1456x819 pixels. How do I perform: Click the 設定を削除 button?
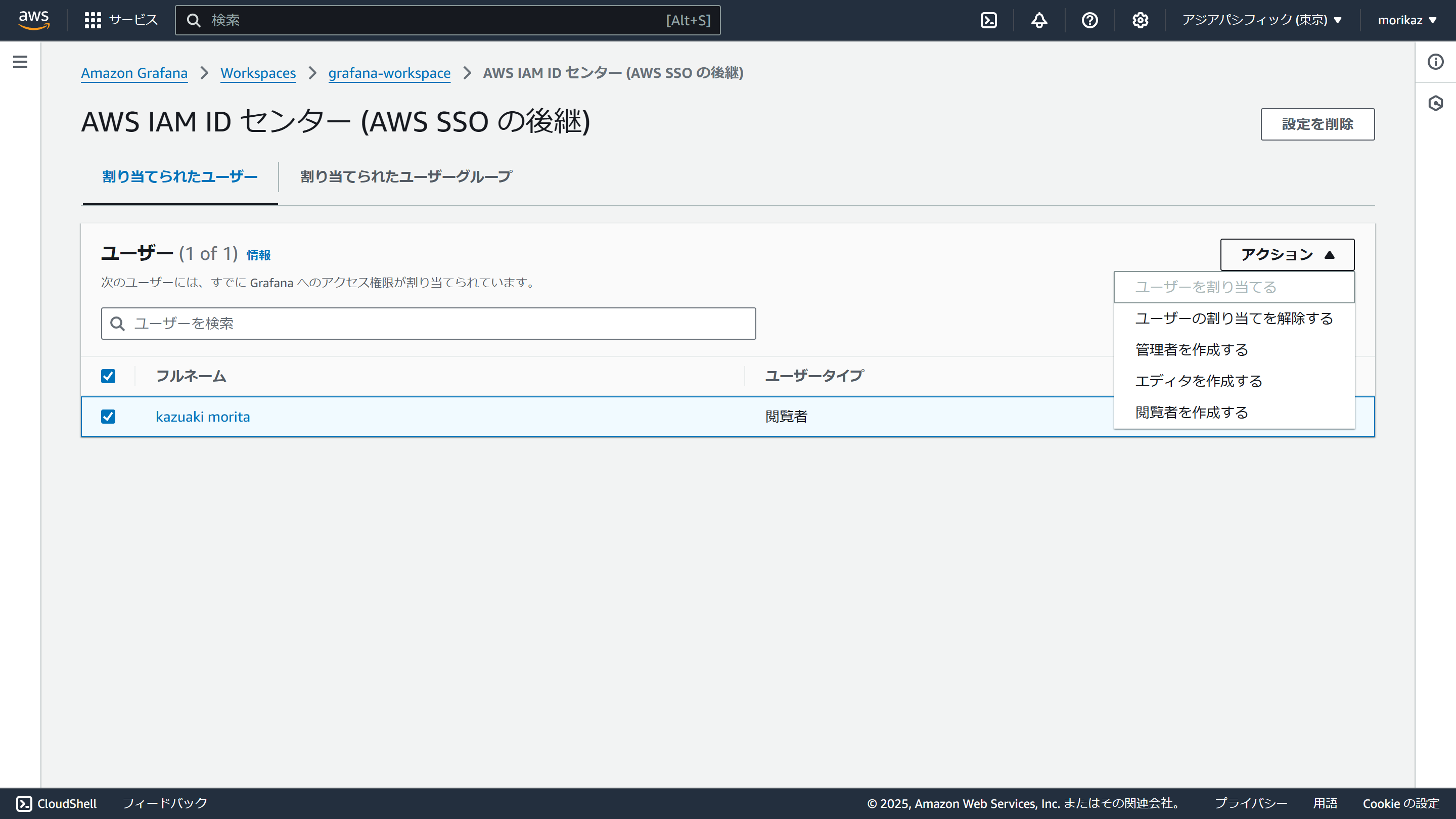click(1317, 124)
